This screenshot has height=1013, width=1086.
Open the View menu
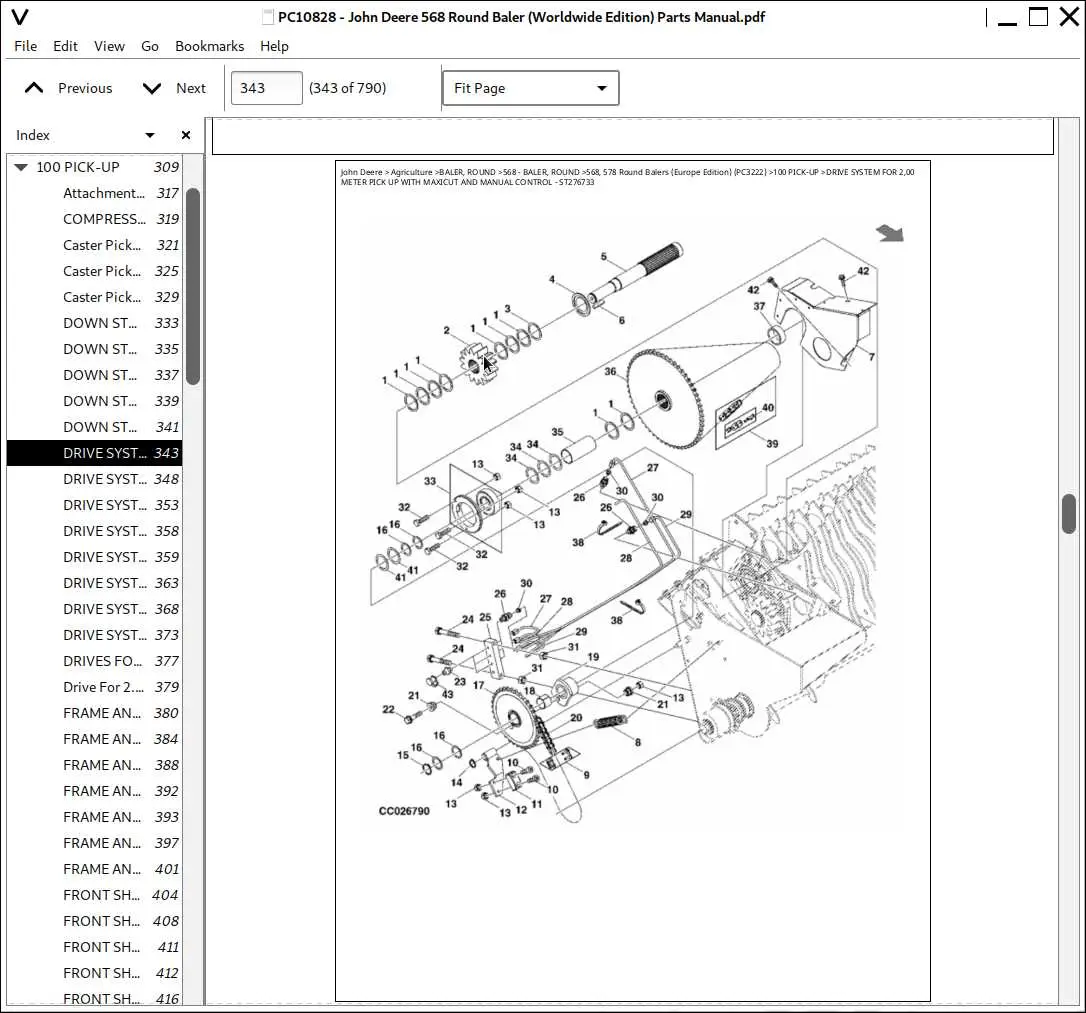pos(109,46)
